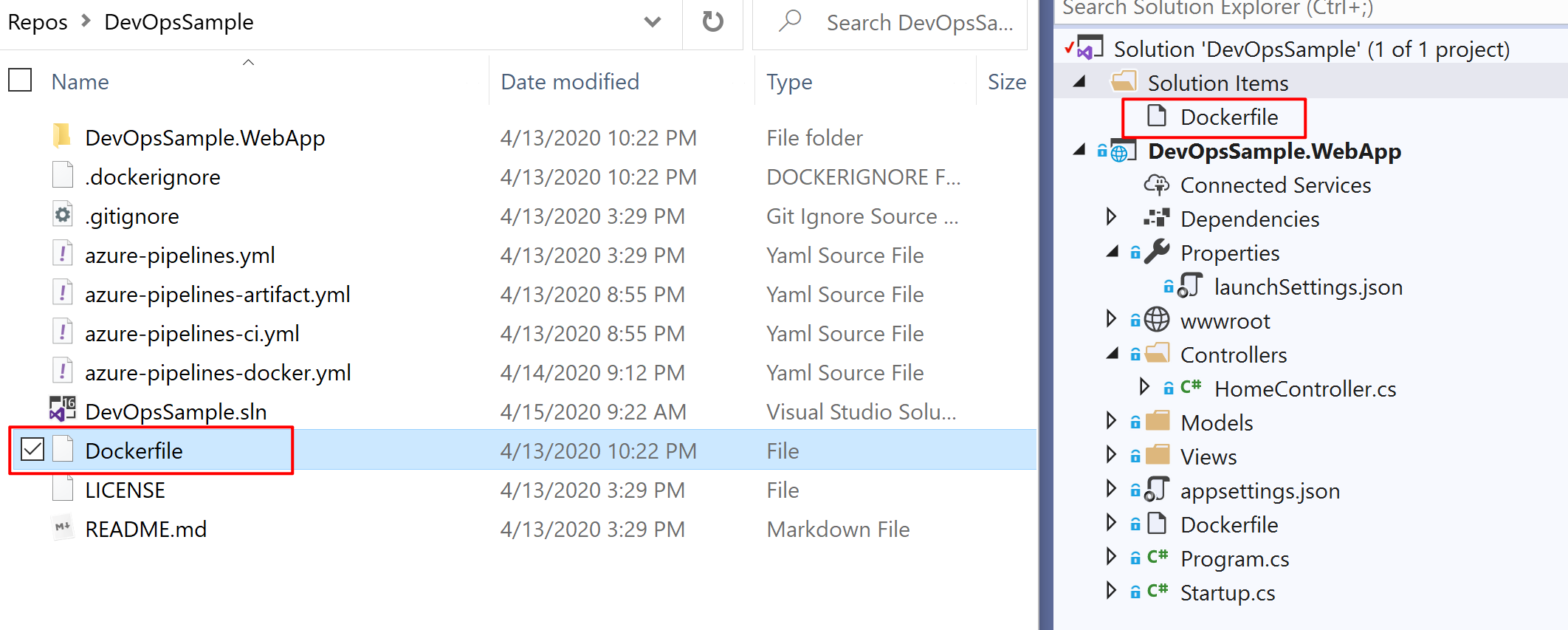Select Dockerfile under Solution Items
Image resolution: width=1568 pixels, height=630 pixels.
(1229, 117)
